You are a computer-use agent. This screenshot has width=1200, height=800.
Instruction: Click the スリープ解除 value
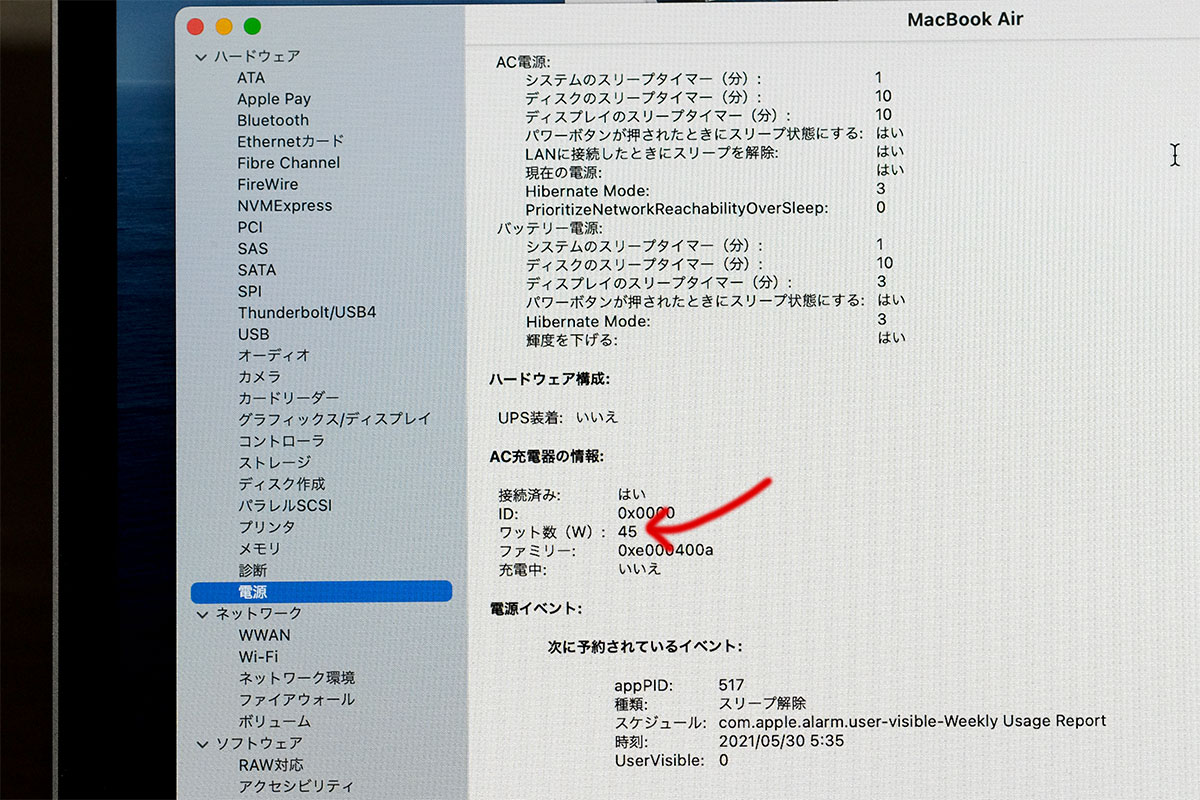(762, 704)
